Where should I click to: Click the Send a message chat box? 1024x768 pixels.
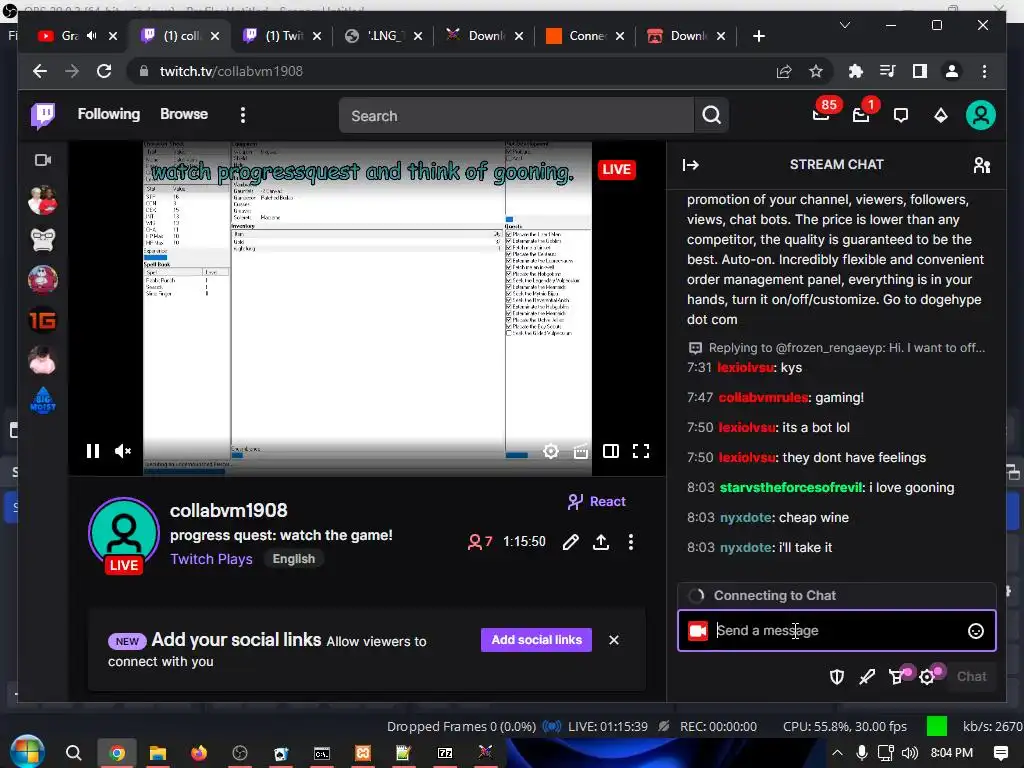pyautogui.click(x=837, y=631)
